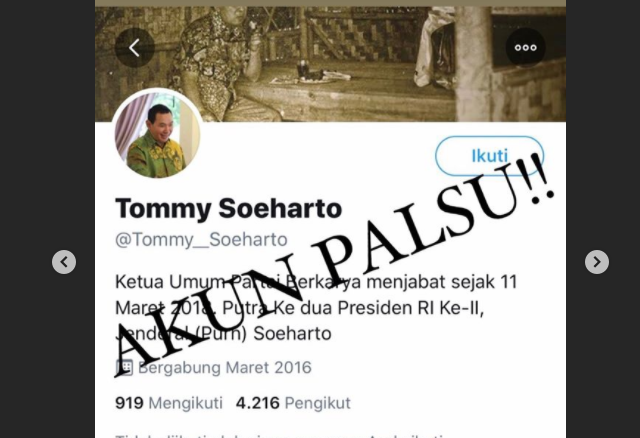
Task: Advance to the next image in the gallery
Action: point(597,262)
